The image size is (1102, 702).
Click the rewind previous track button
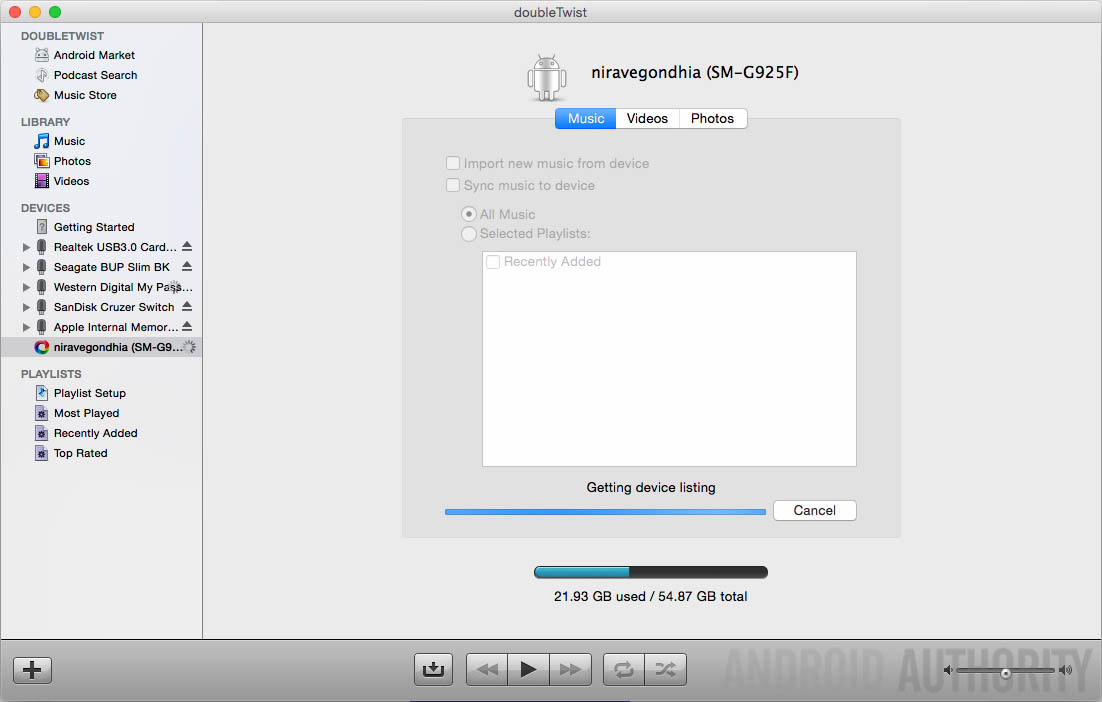click(486, 669)
